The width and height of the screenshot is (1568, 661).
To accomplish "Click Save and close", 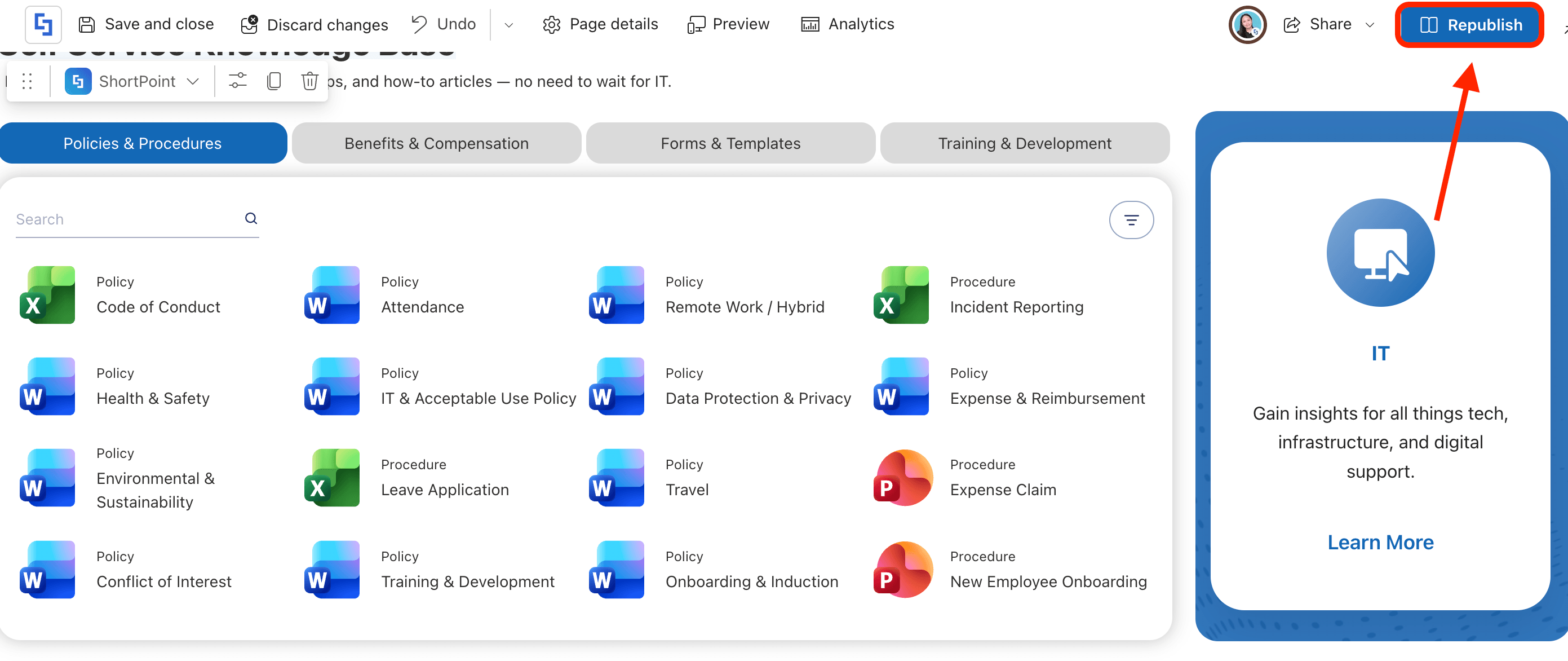I will click(146, 24).
